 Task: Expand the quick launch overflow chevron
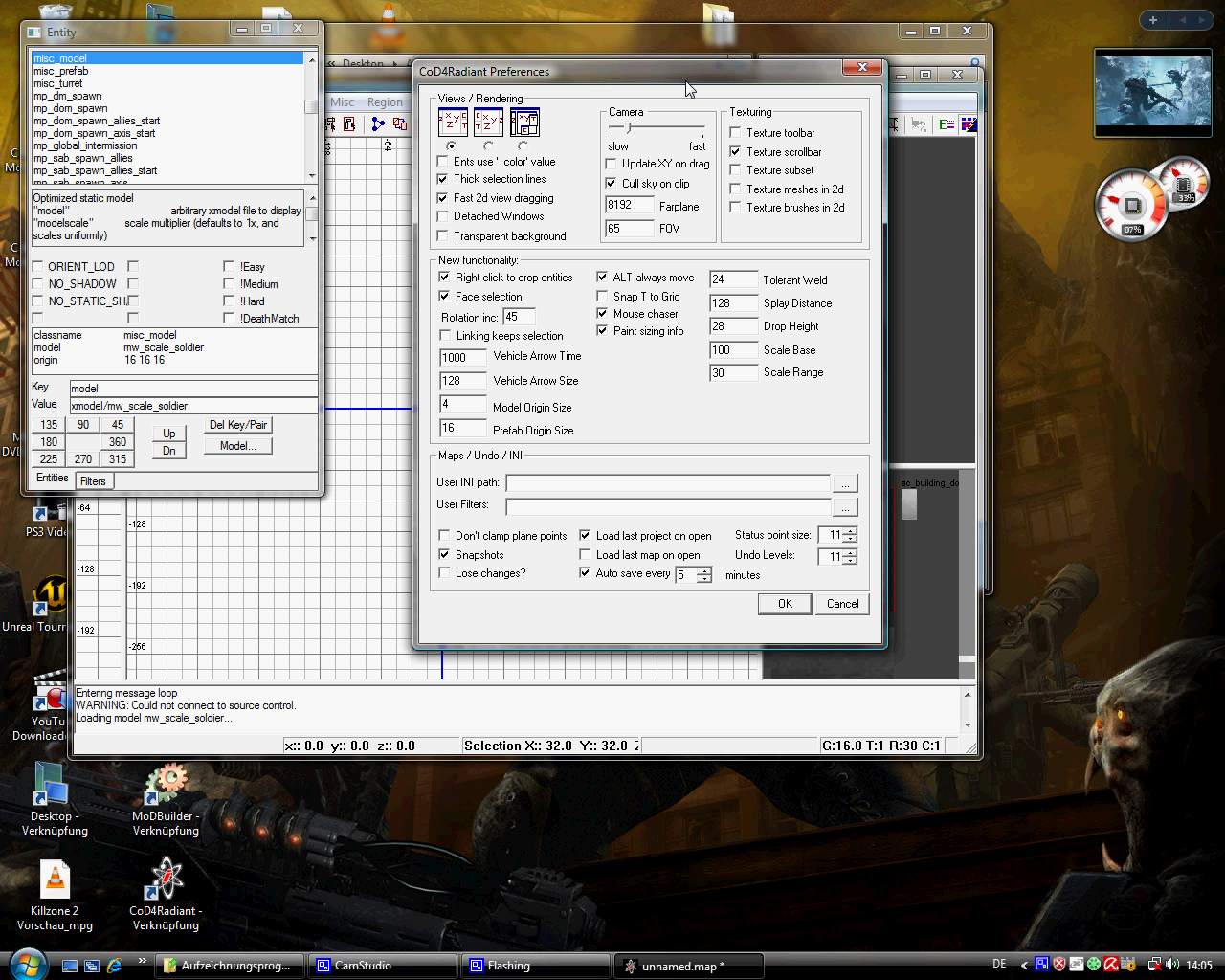pos(143,960)
